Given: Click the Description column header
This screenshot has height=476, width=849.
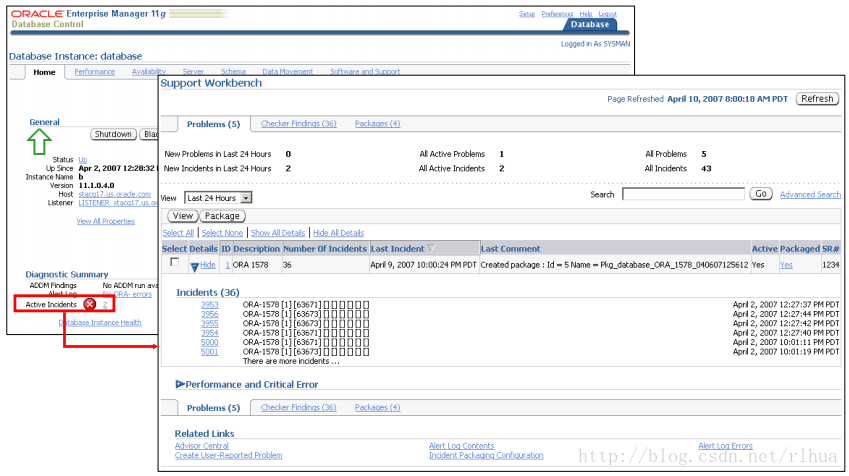Looking at the screenshot, I should (x=257, y=249).
